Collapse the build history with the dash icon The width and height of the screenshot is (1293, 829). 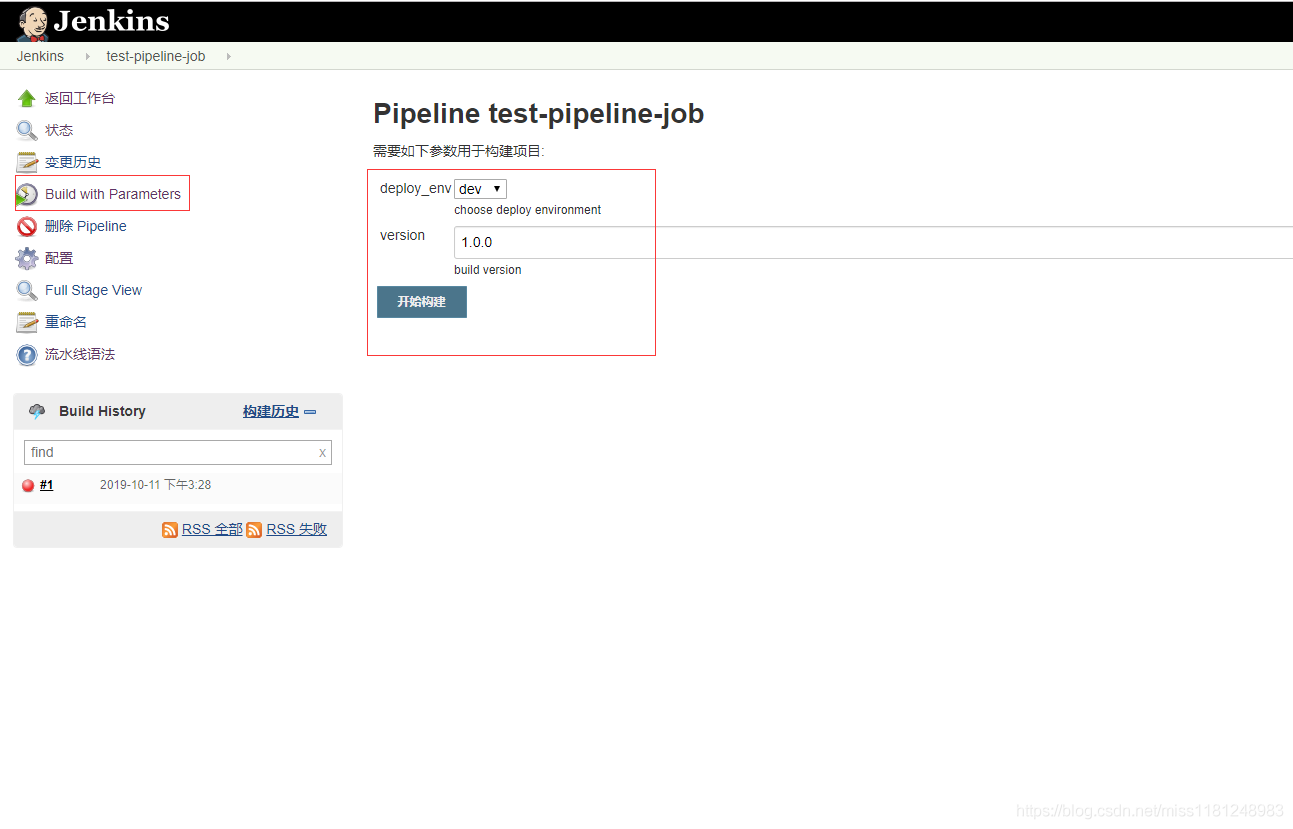pos(310,412)
